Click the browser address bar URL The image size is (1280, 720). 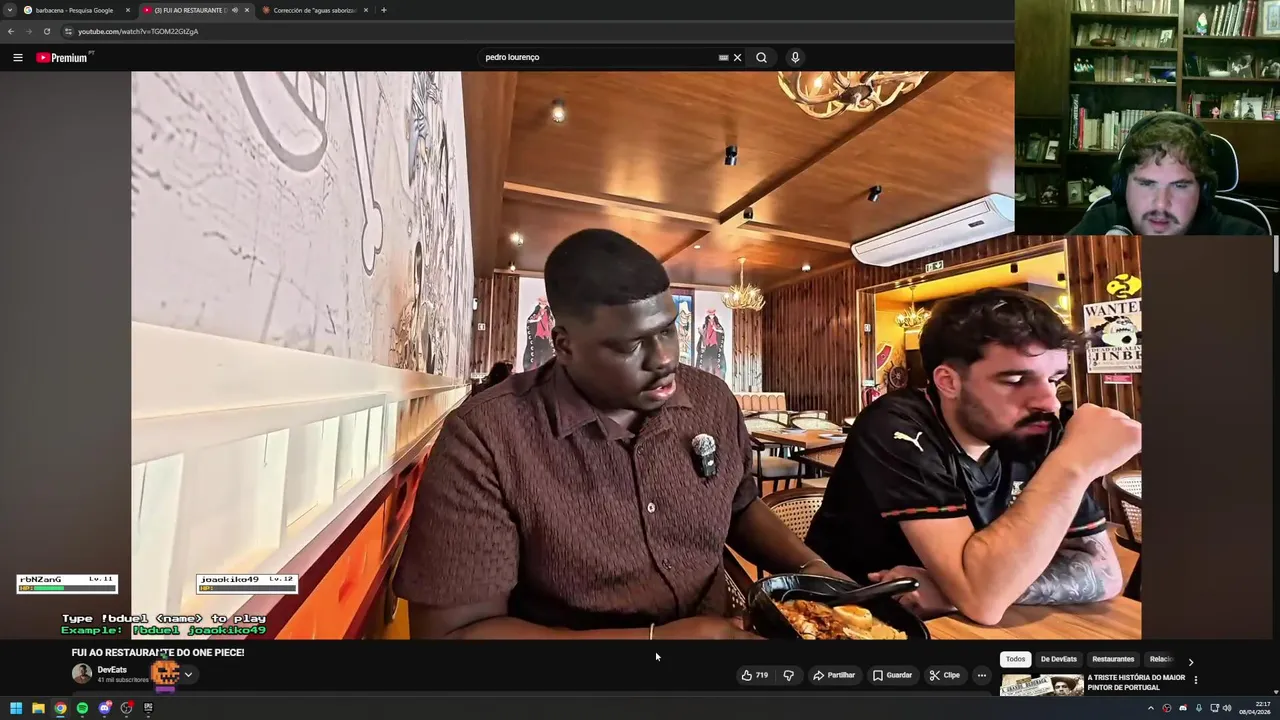pos(138,31)
